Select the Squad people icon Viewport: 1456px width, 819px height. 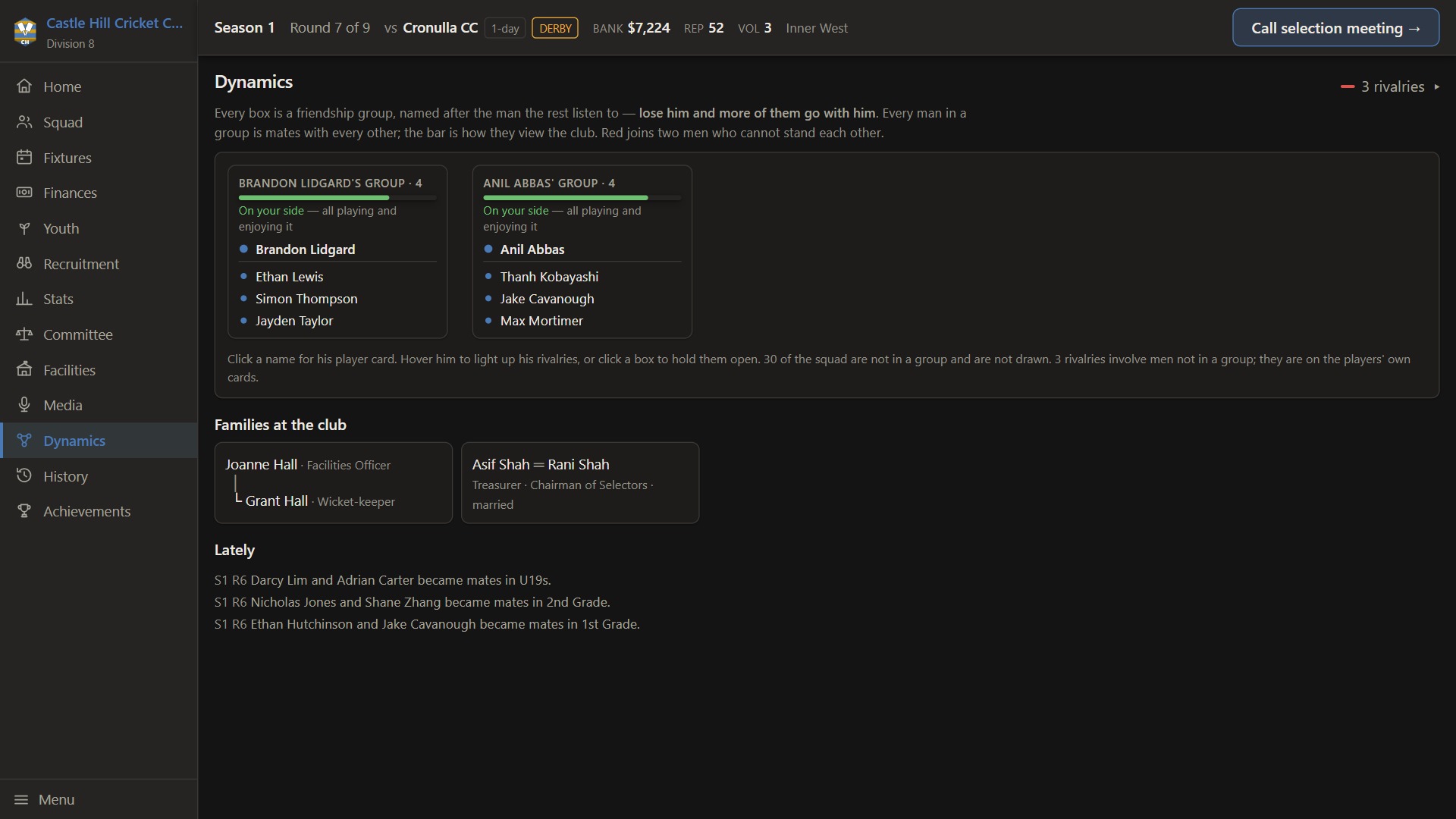24,122
